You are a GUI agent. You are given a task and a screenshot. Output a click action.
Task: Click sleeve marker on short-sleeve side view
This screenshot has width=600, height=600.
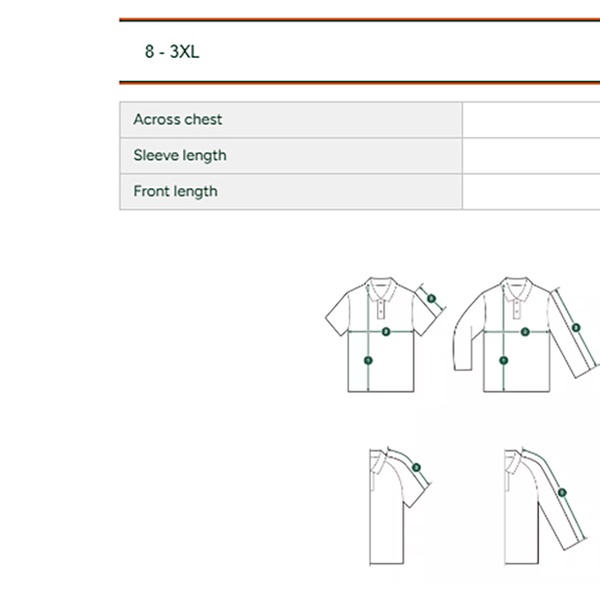416,467
